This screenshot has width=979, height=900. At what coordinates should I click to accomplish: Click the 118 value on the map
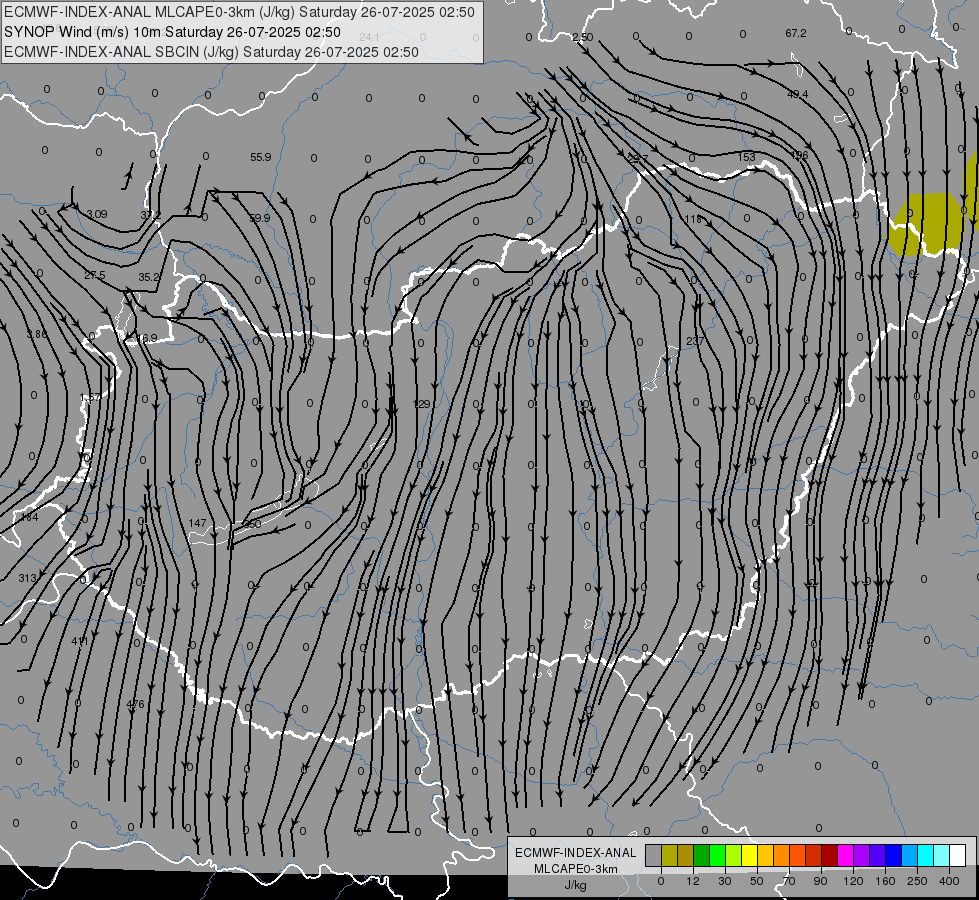[693, 219]
